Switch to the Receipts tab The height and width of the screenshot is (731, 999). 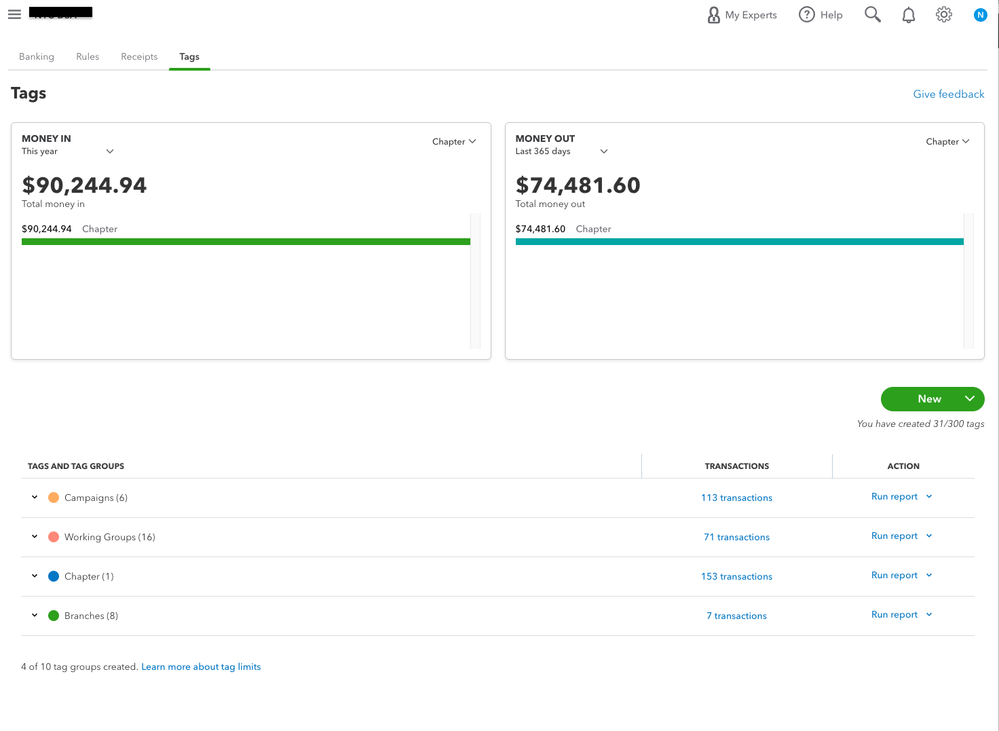[139, 57]
